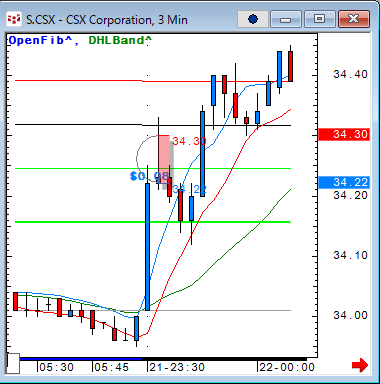The image size is (380, 384).
Task: Click the 05:45 time axis label
Action: pos(111,367)
